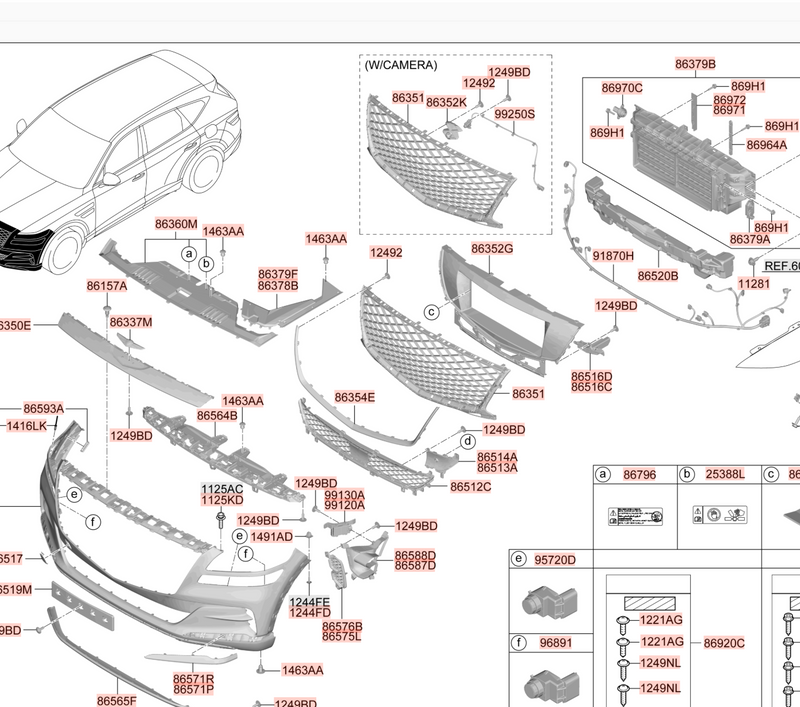Click part number 99130A
The height and width of the screenshot is (707, 800).
point(344,494)
